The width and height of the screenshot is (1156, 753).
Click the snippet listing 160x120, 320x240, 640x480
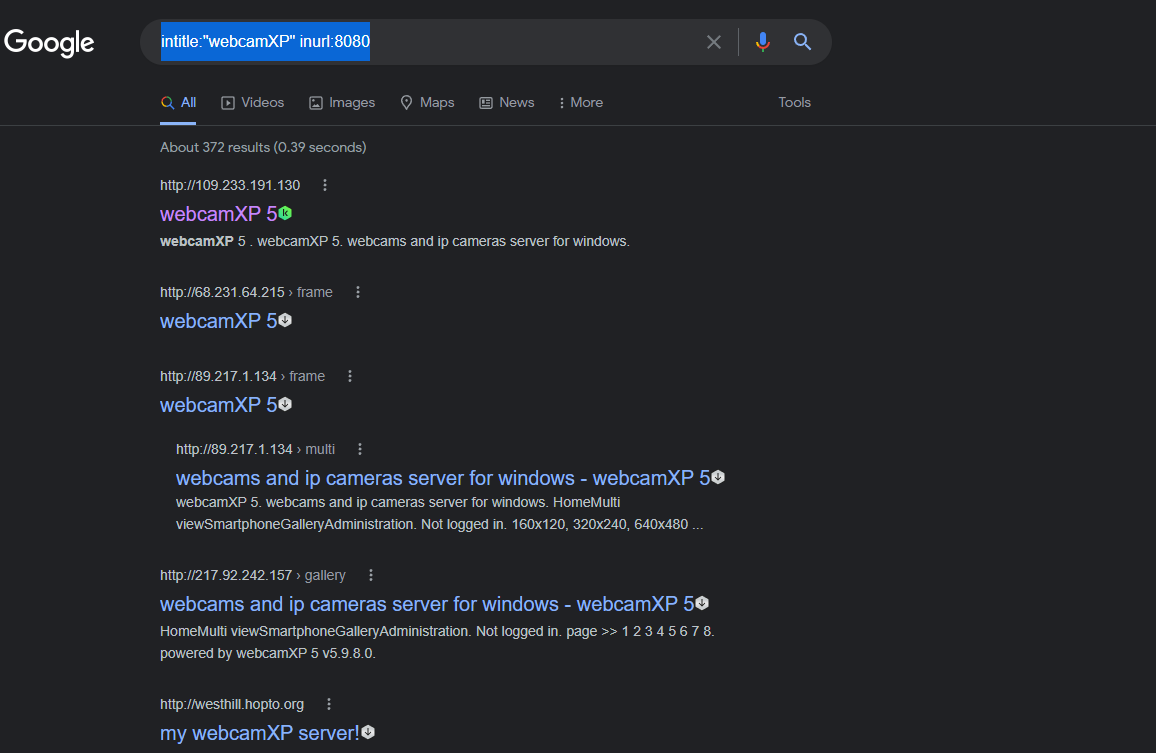439,513
